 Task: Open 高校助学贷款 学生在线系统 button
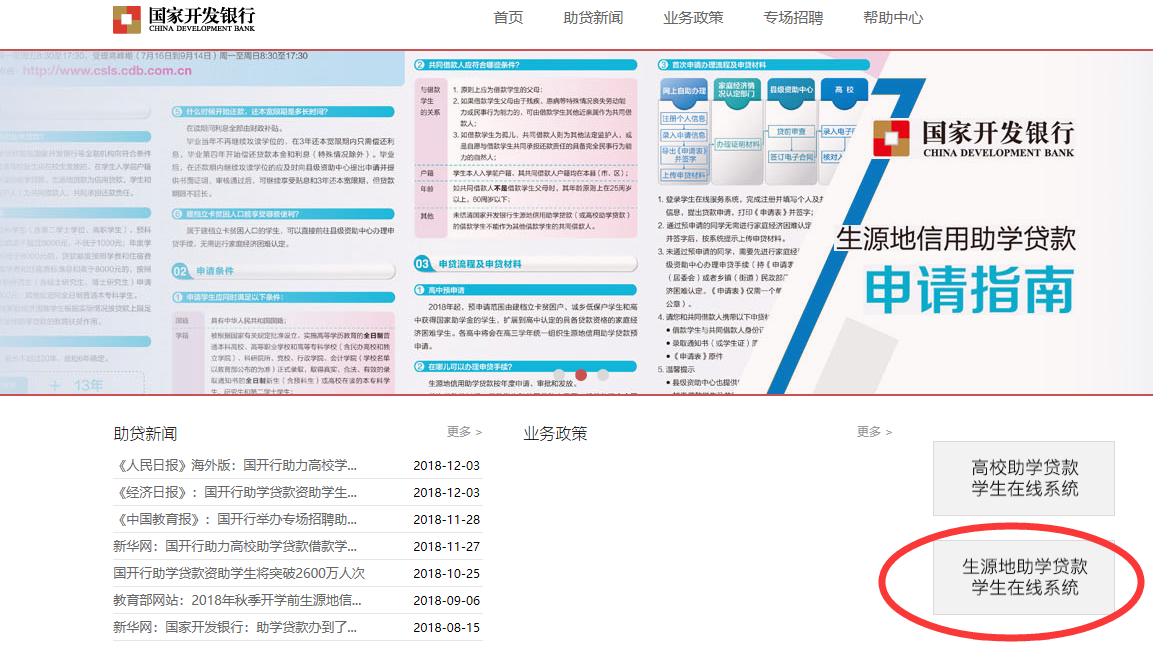pos(1024,478)
